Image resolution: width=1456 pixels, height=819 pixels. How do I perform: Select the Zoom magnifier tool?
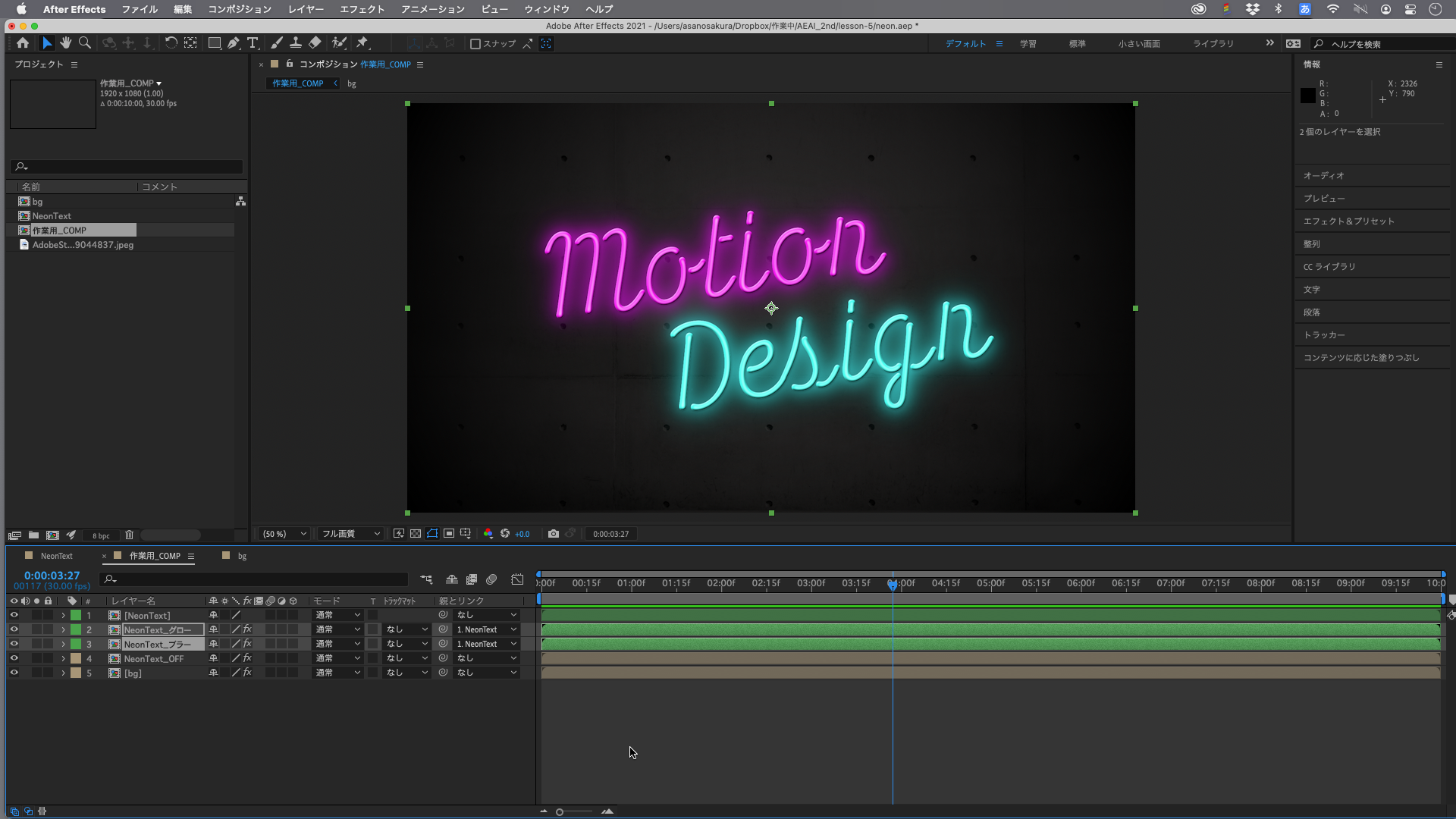(85, 43)
